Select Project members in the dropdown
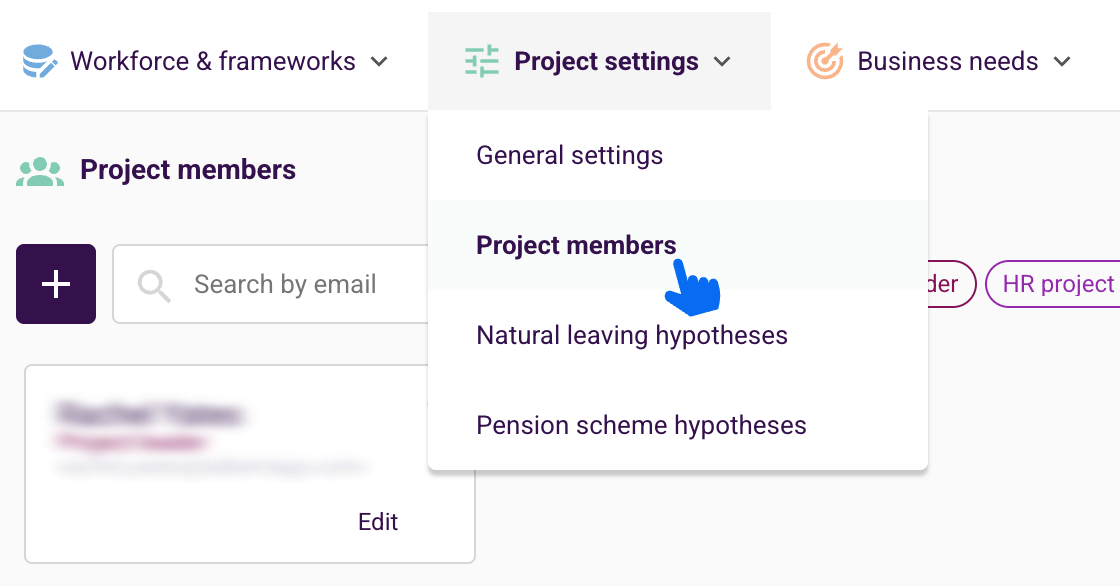 [x=576, y=245]
